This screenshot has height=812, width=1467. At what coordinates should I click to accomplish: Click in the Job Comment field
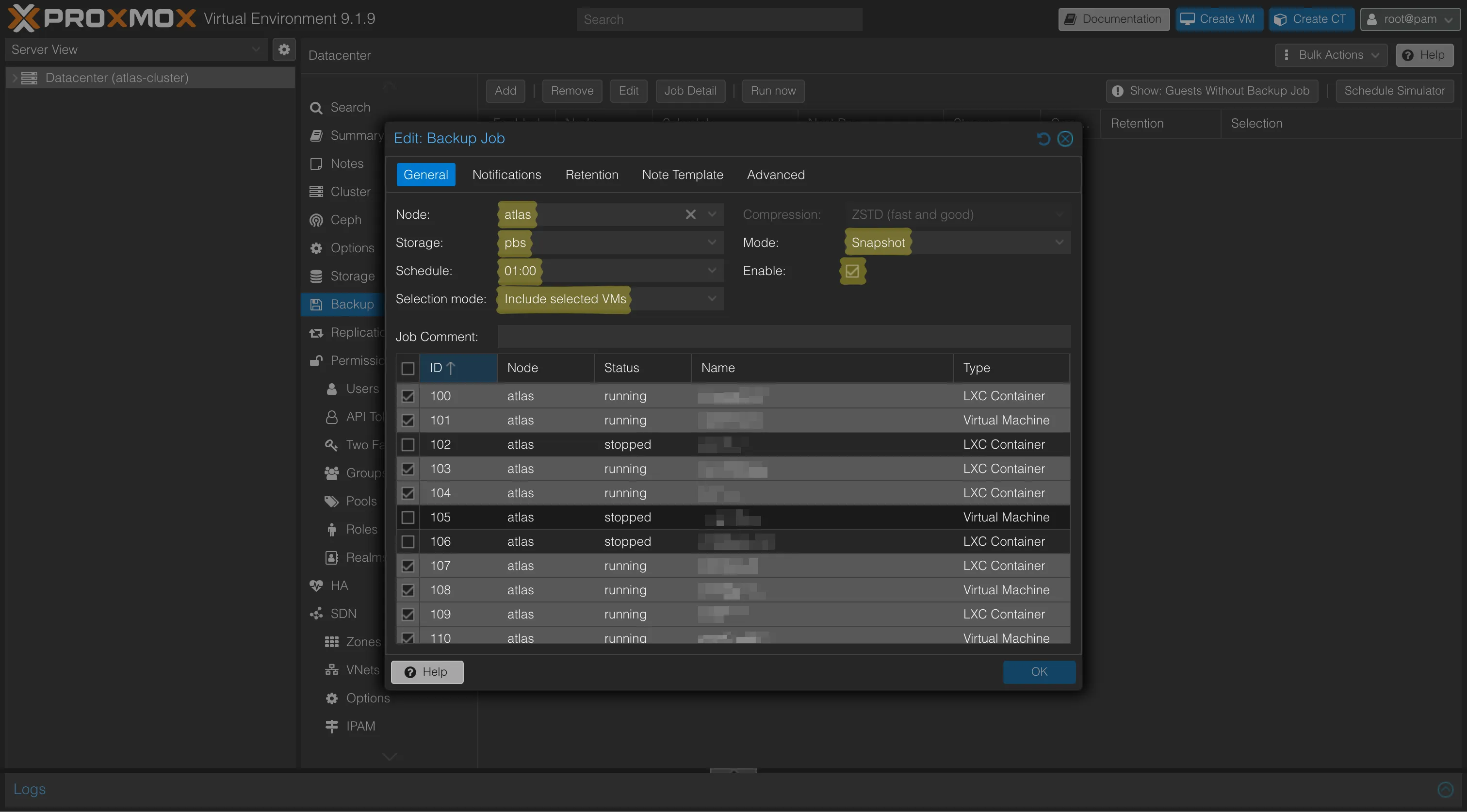(x=783, y=337)
